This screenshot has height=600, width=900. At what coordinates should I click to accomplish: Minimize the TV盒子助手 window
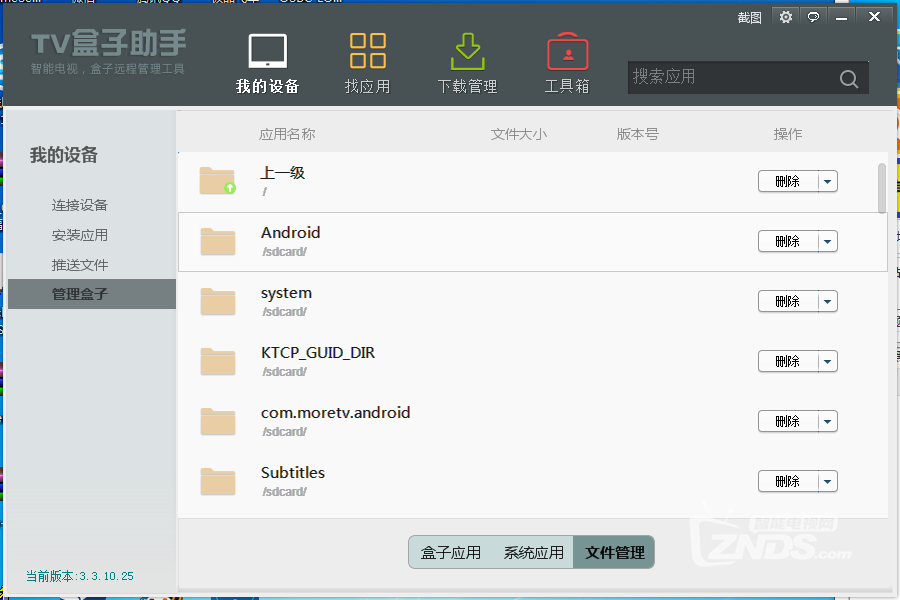point(841,17)
